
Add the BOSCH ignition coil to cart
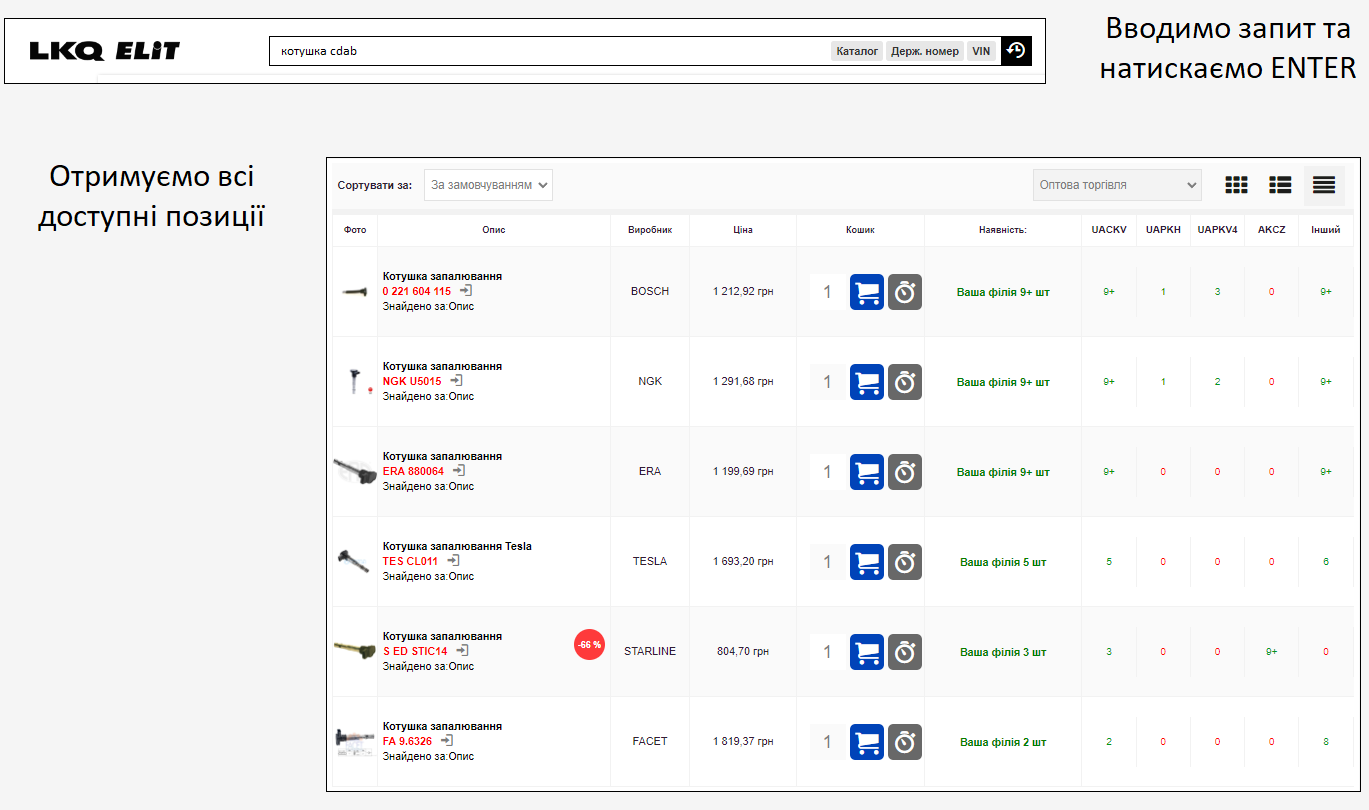867,292
